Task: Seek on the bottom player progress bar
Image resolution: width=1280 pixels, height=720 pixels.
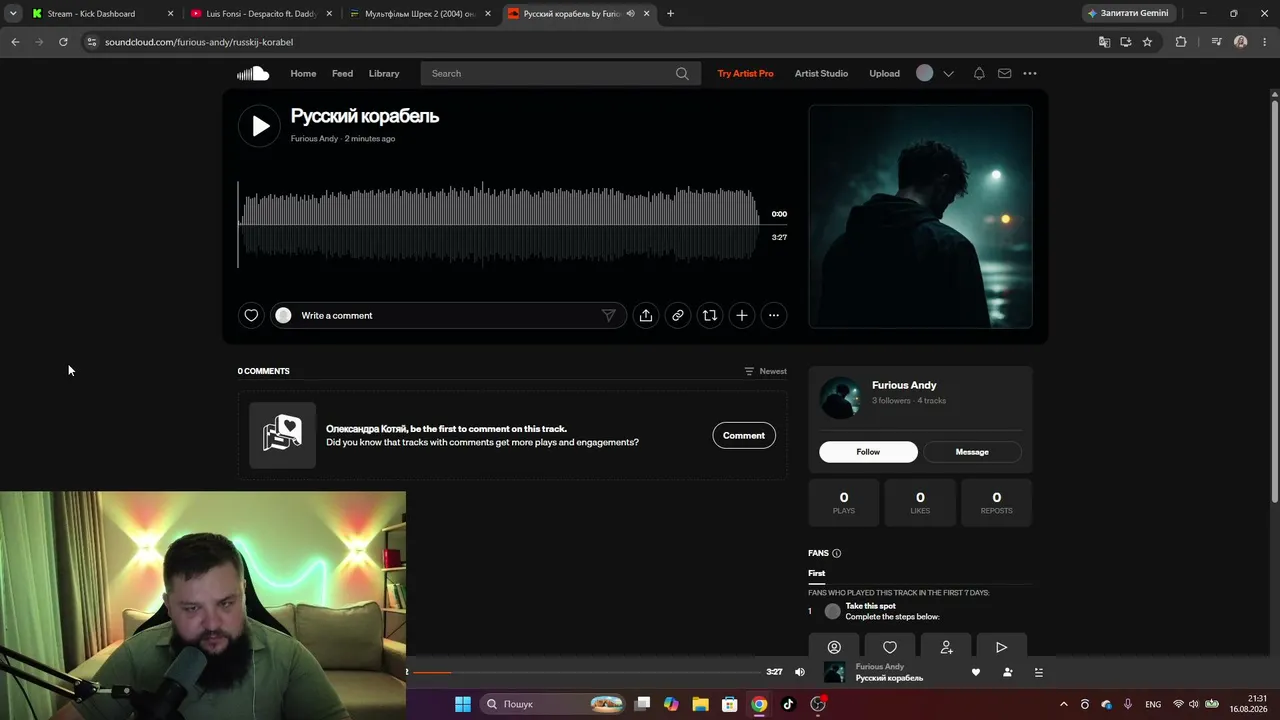Action: point(586,672)
